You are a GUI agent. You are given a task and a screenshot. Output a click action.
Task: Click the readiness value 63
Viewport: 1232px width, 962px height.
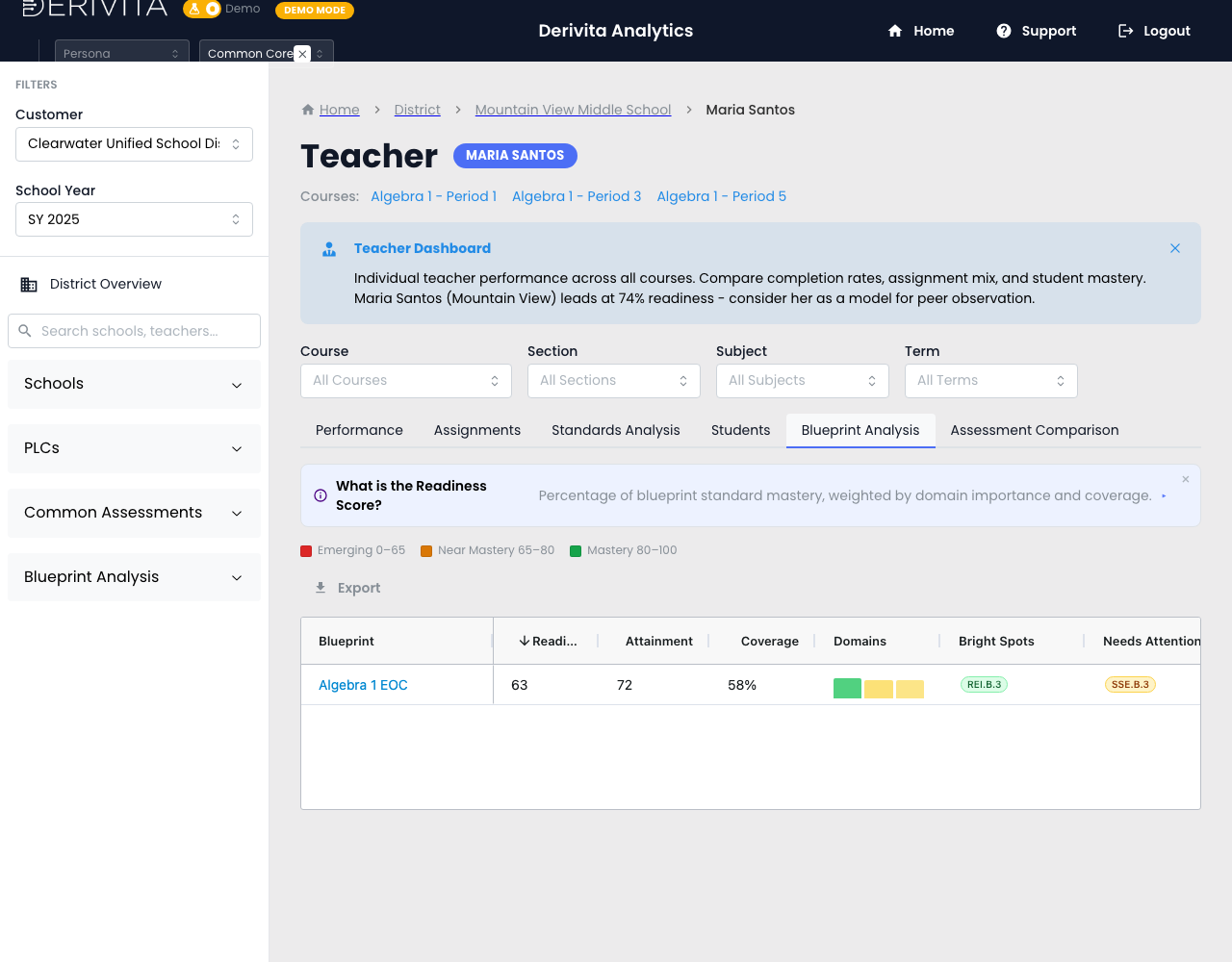point(520,685)
